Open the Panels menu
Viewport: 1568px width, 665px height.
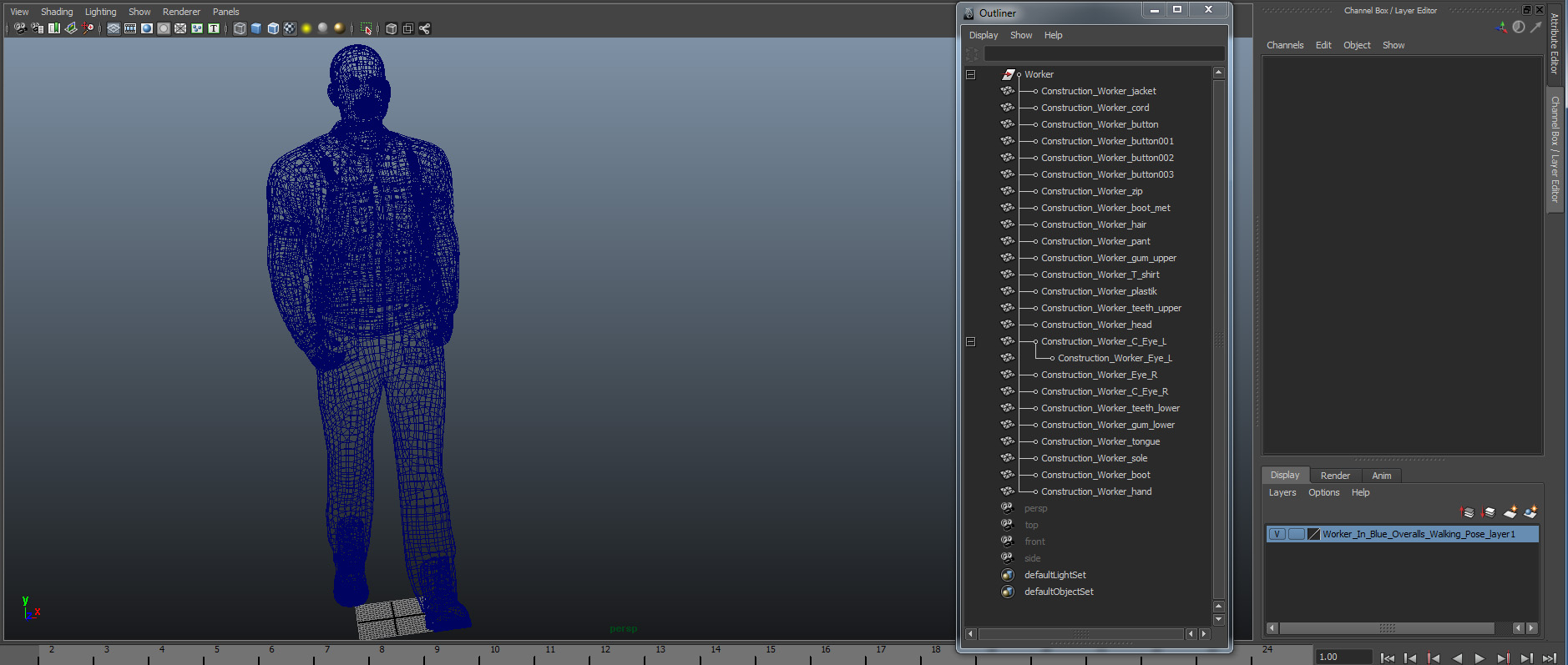point(225,12)
